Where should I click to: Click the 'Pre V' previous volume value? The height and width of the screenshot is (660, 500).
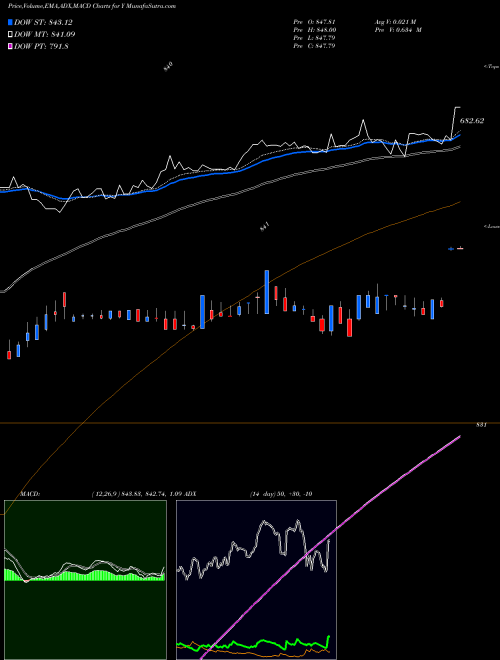pos(397,30)
